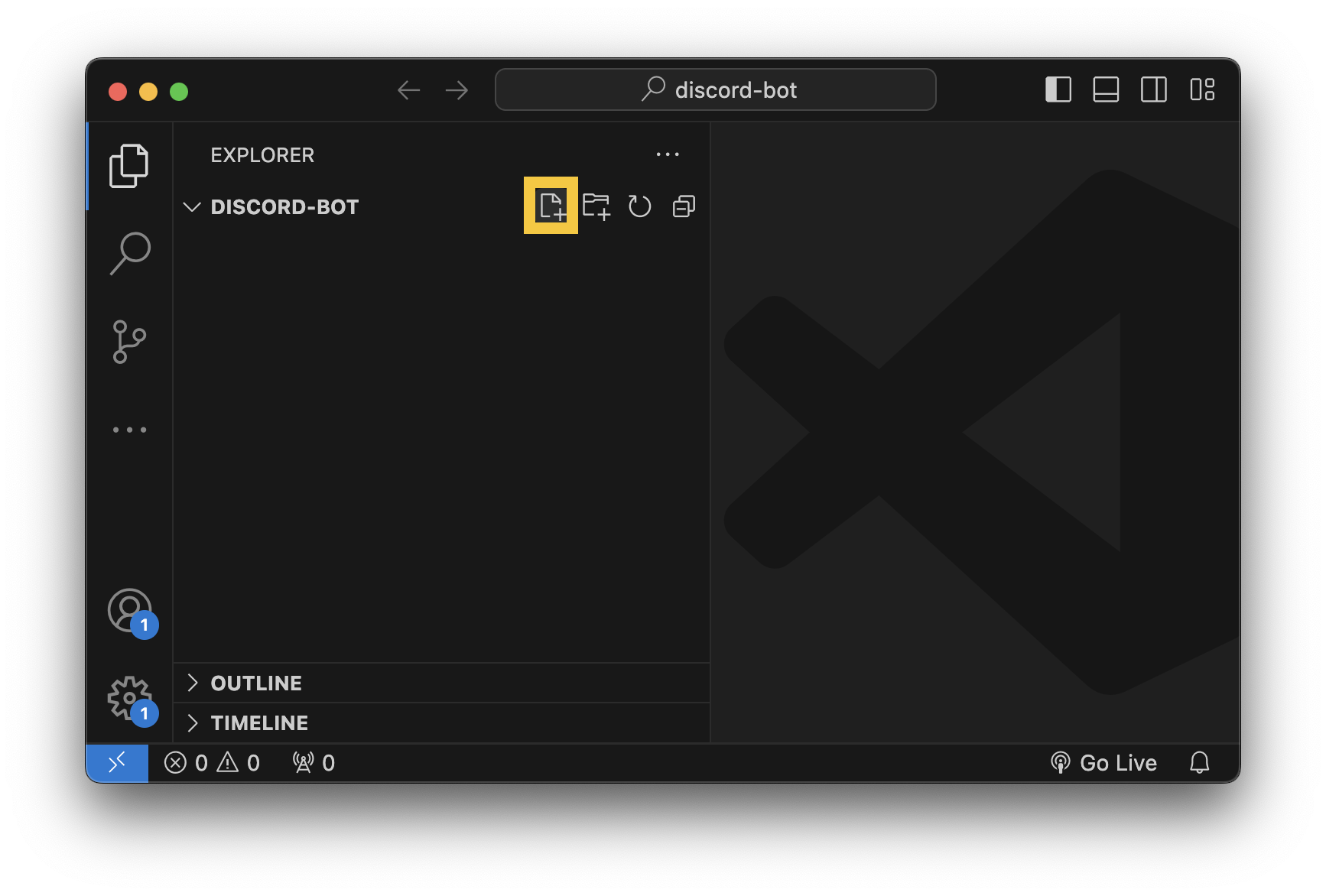This screenshot has width=1326, height=896.
Task: Open the Search view in activity bar
Action: tap(129, 253)
